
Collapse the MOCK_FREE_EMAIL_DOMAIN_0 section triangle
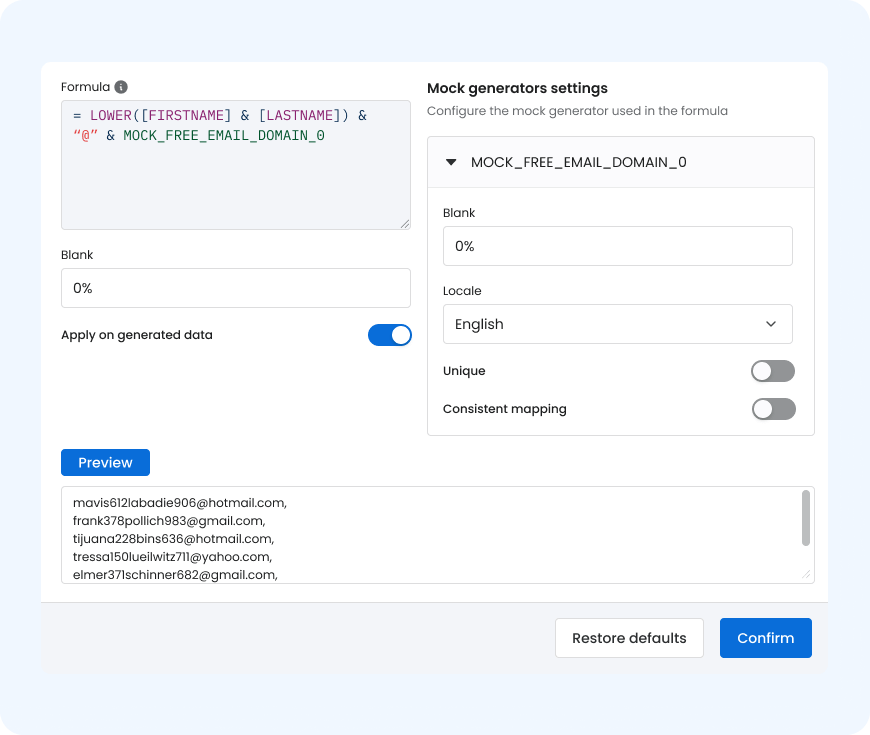451,162
